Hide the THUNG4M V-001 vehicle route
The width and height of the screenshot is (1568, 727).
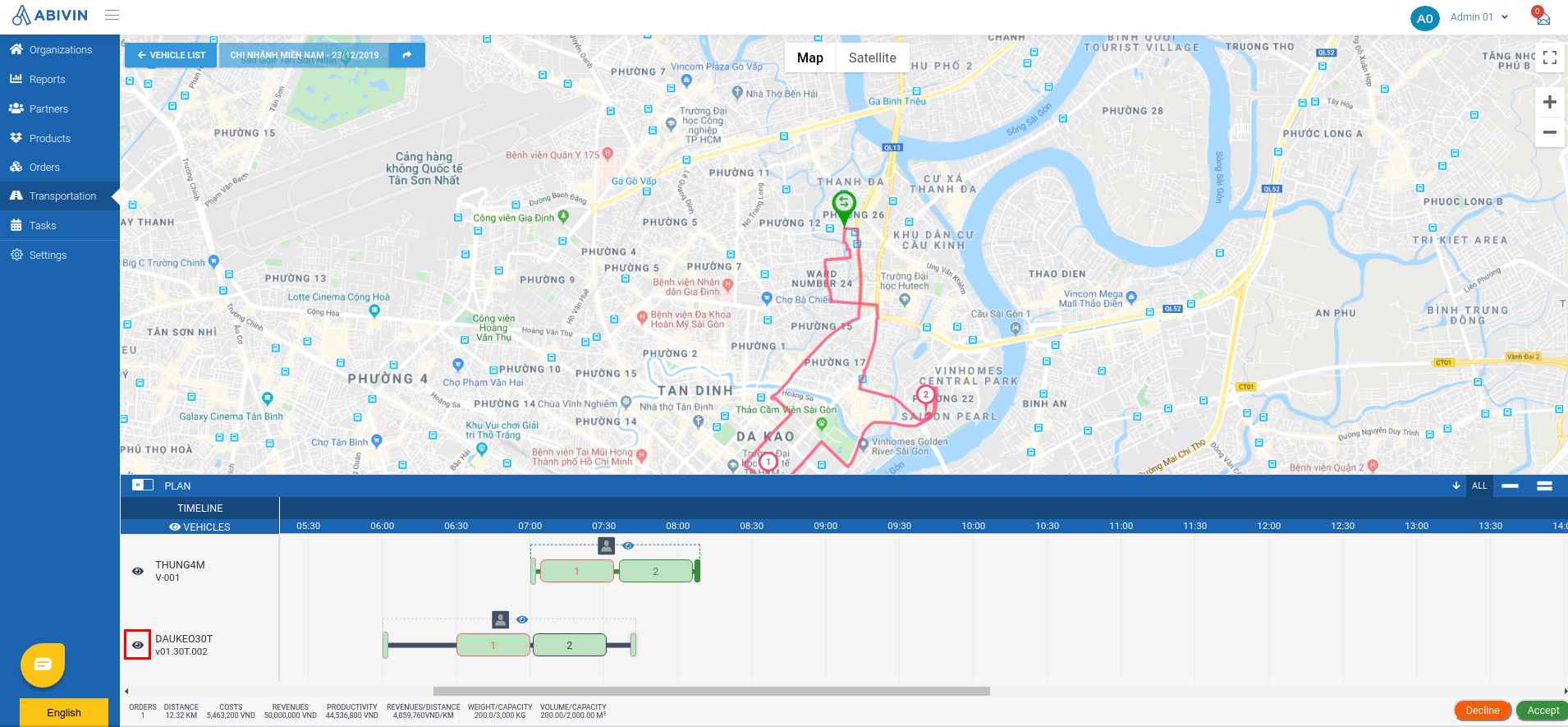click(138, 571)
